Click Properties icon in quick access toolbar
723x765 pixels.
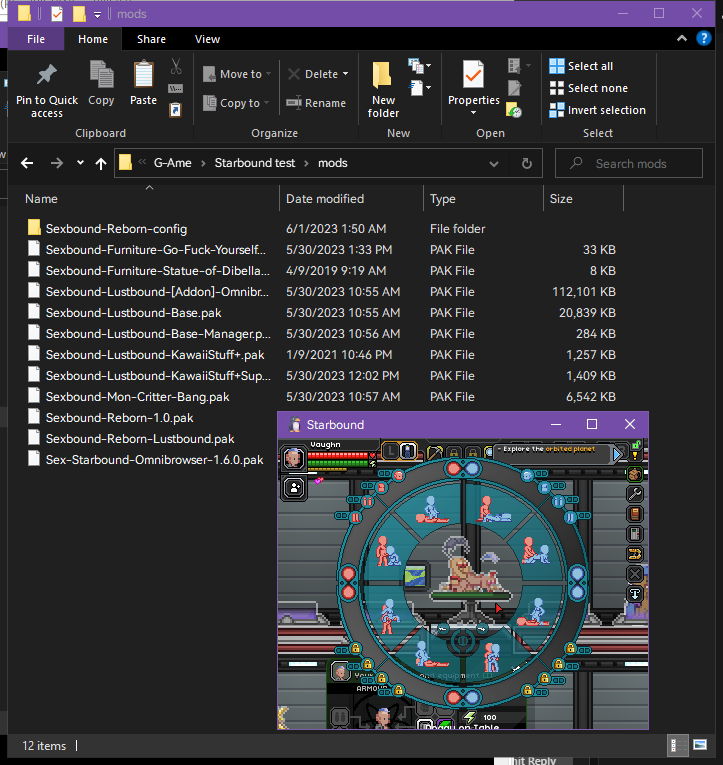click(57, 14)
